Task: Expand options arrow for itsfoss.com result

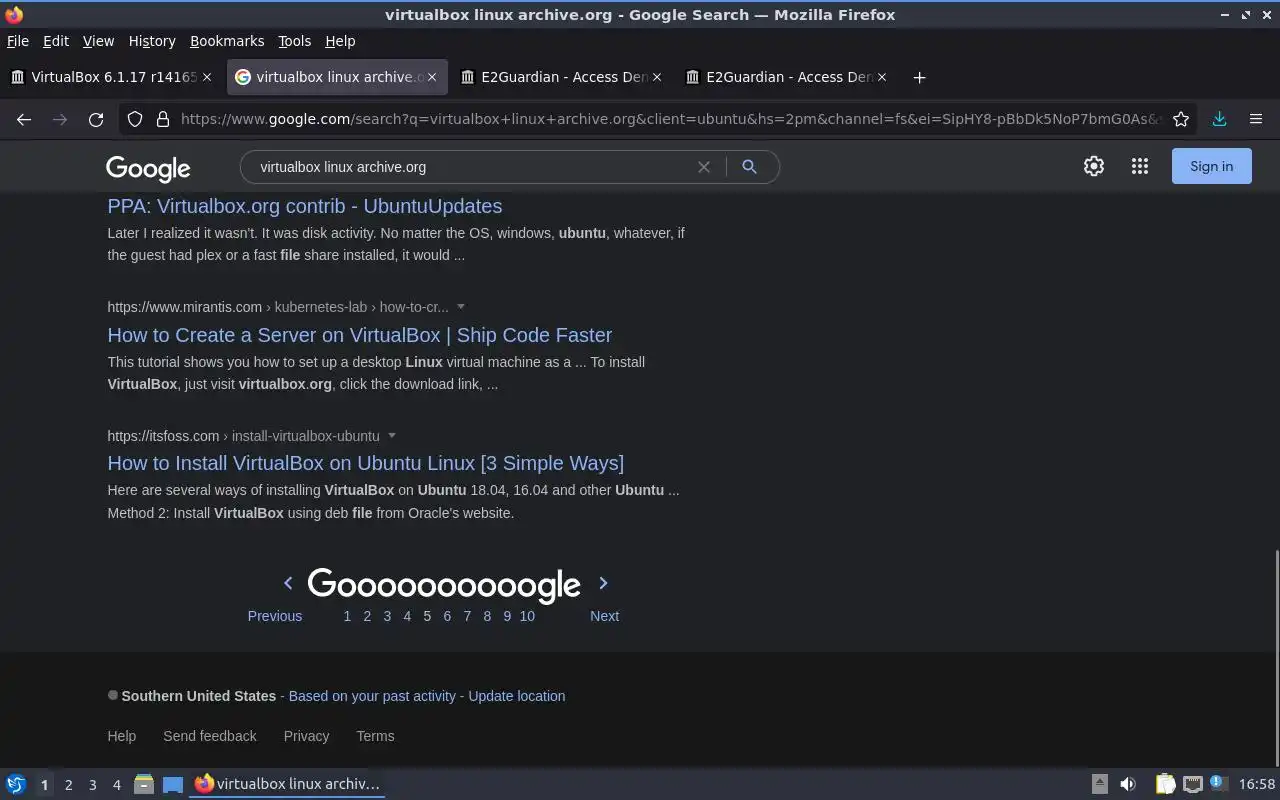Action: [x=392, y=436]
